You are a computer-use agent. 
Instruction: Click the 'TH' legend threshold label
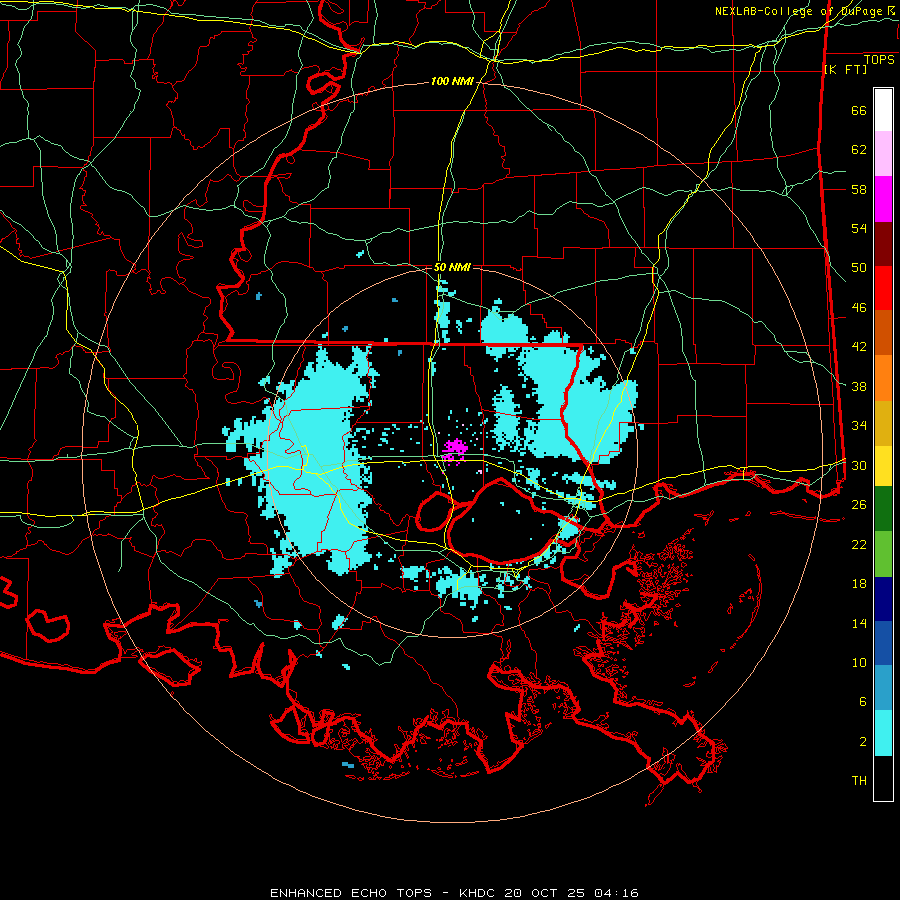859,781
